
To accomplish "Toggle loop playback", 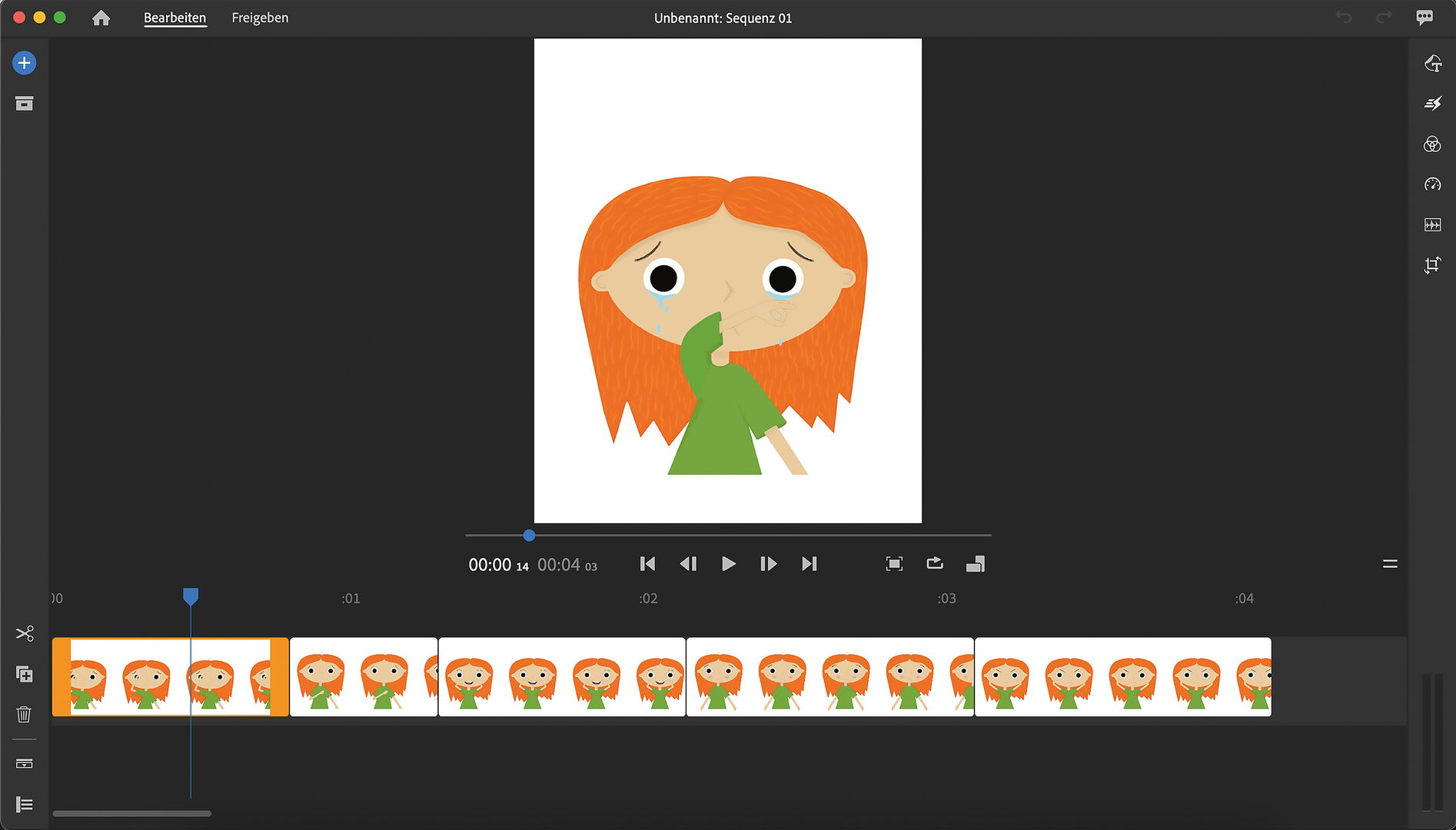I will (x=935, y=564).
